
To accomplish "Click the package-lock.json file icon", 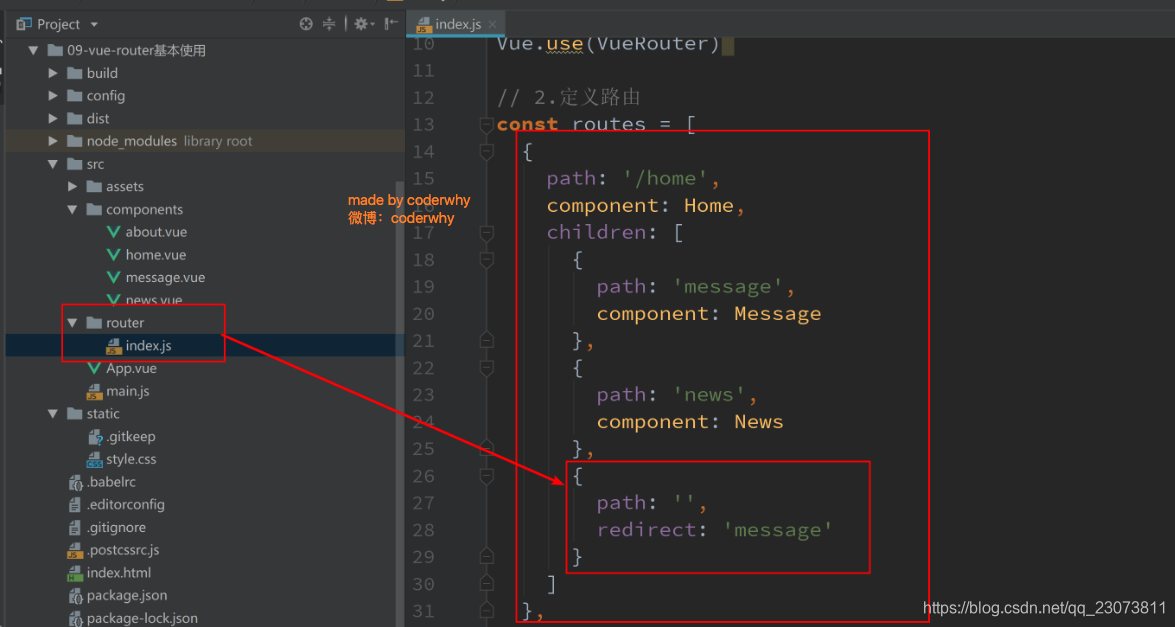I will click(x=75, y=619).
